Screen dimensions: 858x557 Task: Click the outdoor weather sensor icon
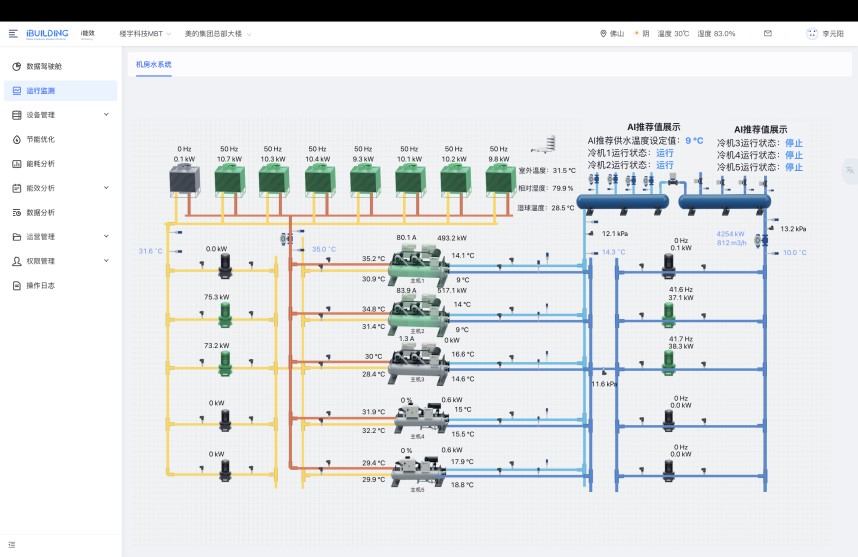546,145
